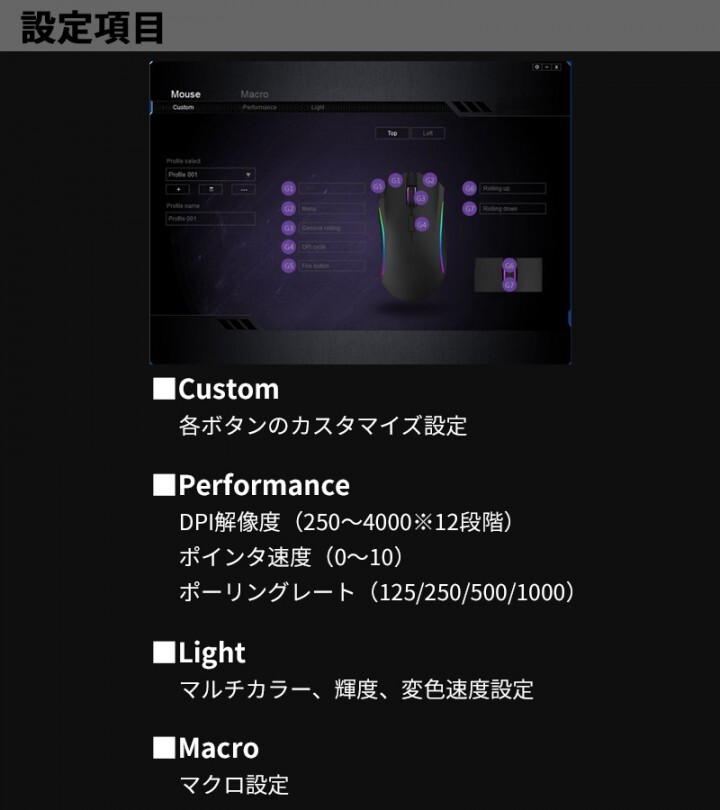The height and width of the screenshot is (810, 720).
Task: Delete the profile with the trash icon
Action: coord(211,190)
